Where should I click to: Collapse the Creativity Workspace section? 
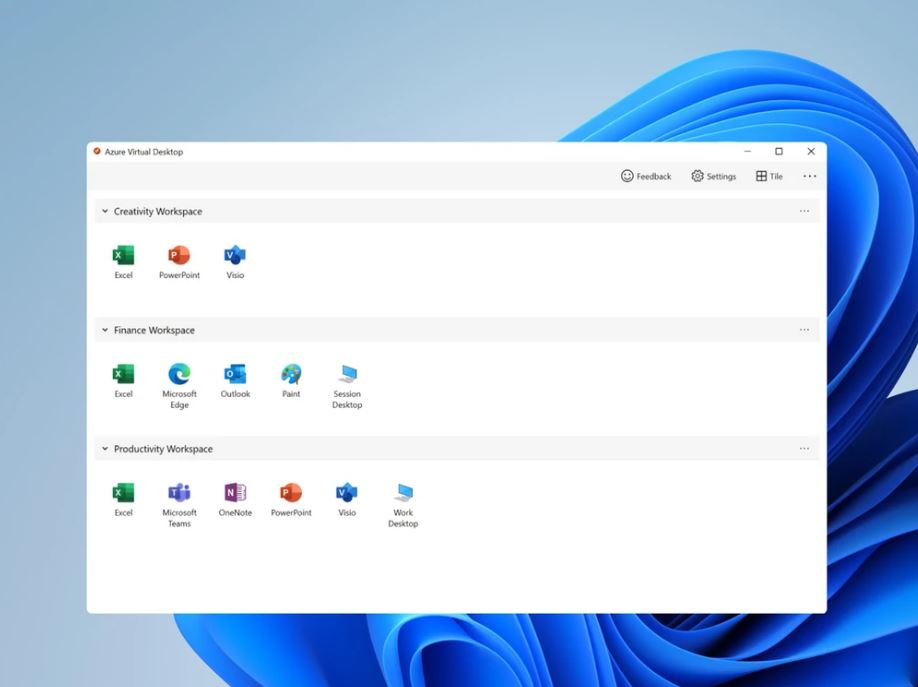coord(105,212)
